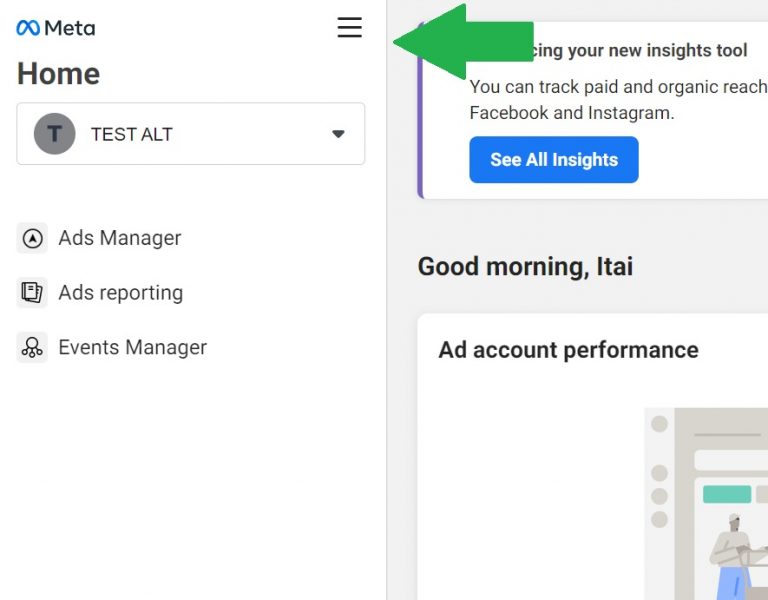Click the Ads reporting document icon
This screenshot has height=600, width=768.
32,293
